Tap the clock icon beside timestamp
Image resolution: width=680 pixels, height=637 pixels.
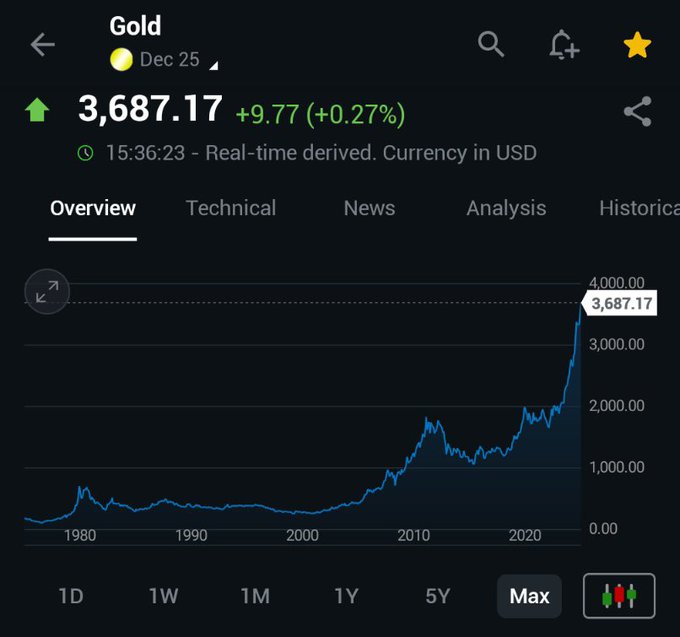click(85, 153)
